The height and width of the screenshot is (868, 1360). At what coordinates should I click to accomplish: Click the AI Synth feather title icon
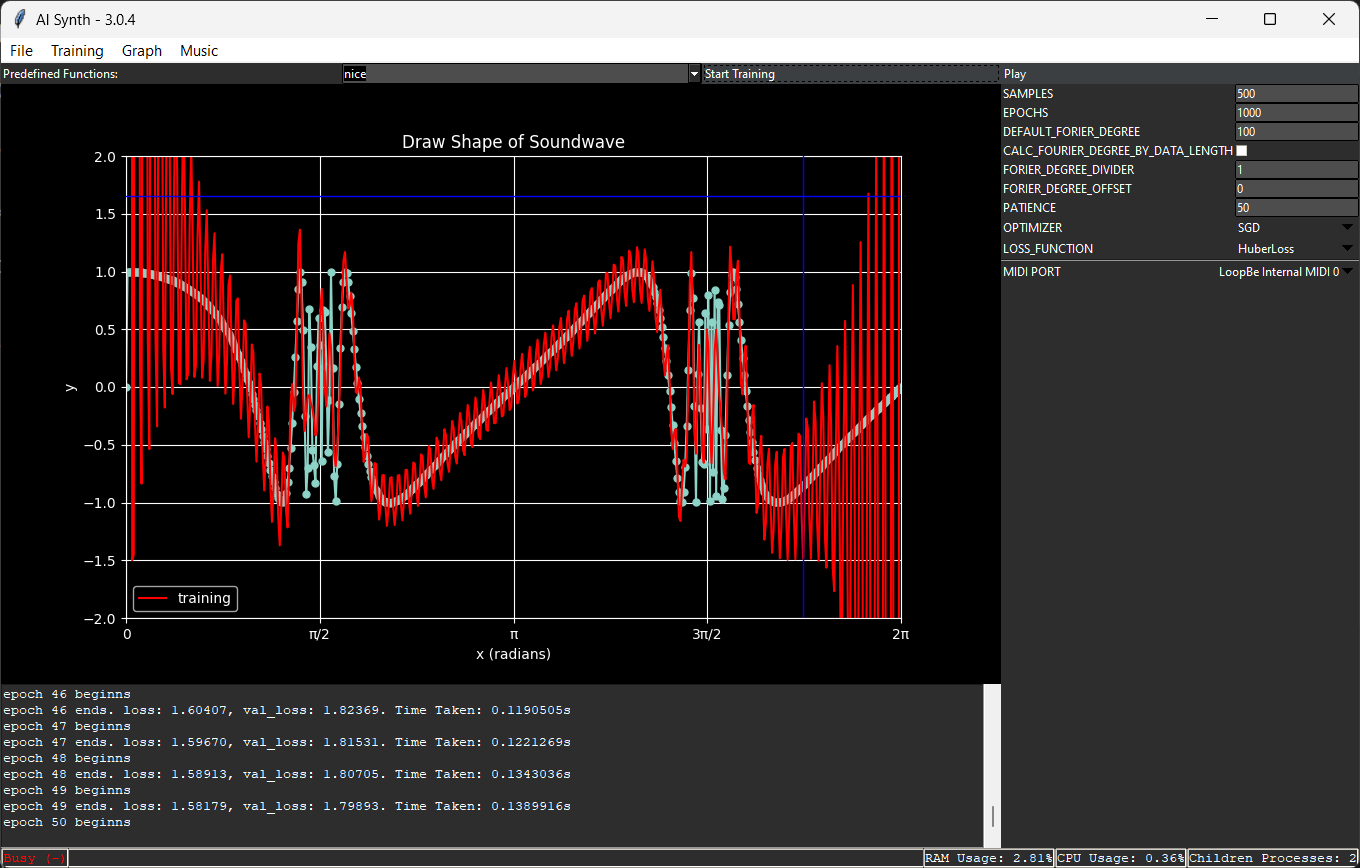19,19
